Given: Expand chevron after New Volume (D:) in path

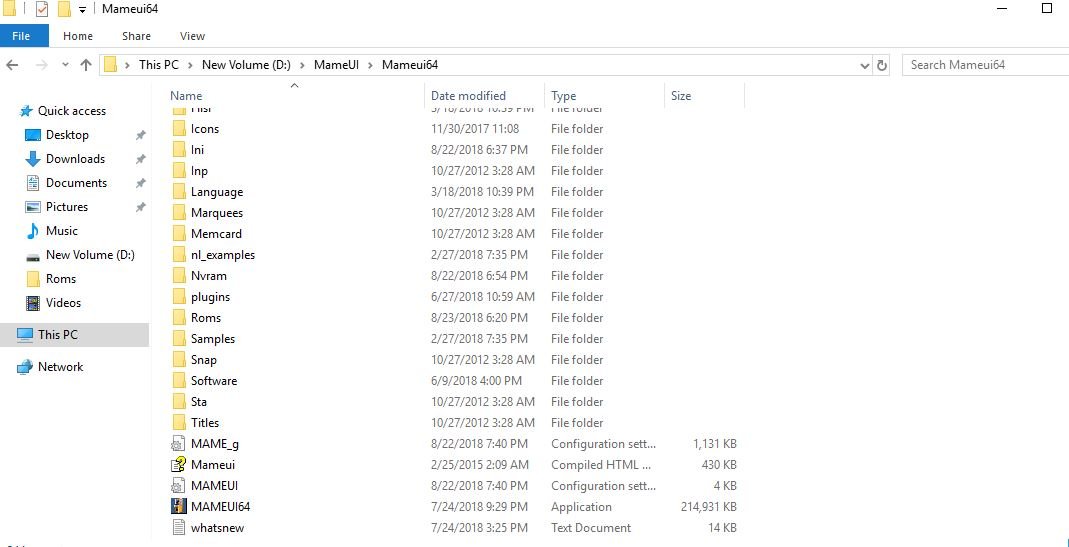Looking at the screenshot, I should 302,65.
